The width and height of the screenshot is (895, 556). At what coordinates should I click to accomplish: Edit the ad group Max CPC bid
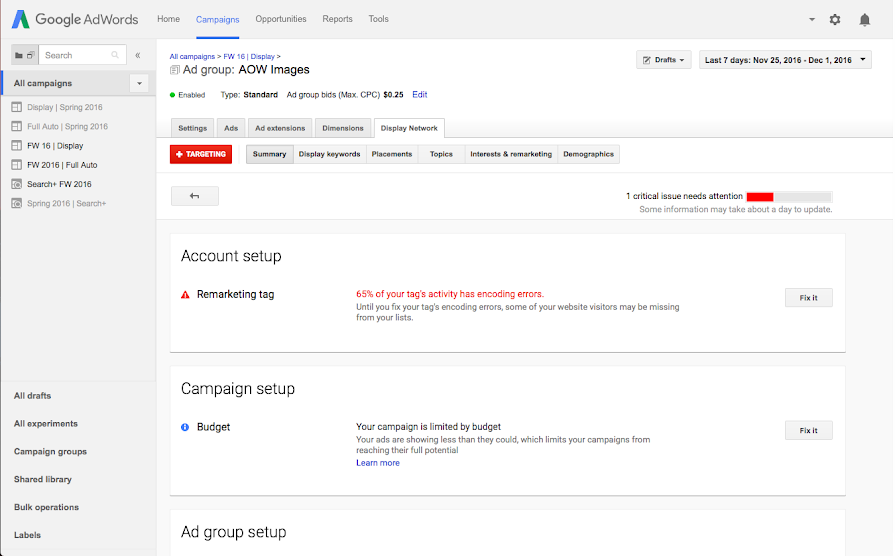click(x=420, y=95)
